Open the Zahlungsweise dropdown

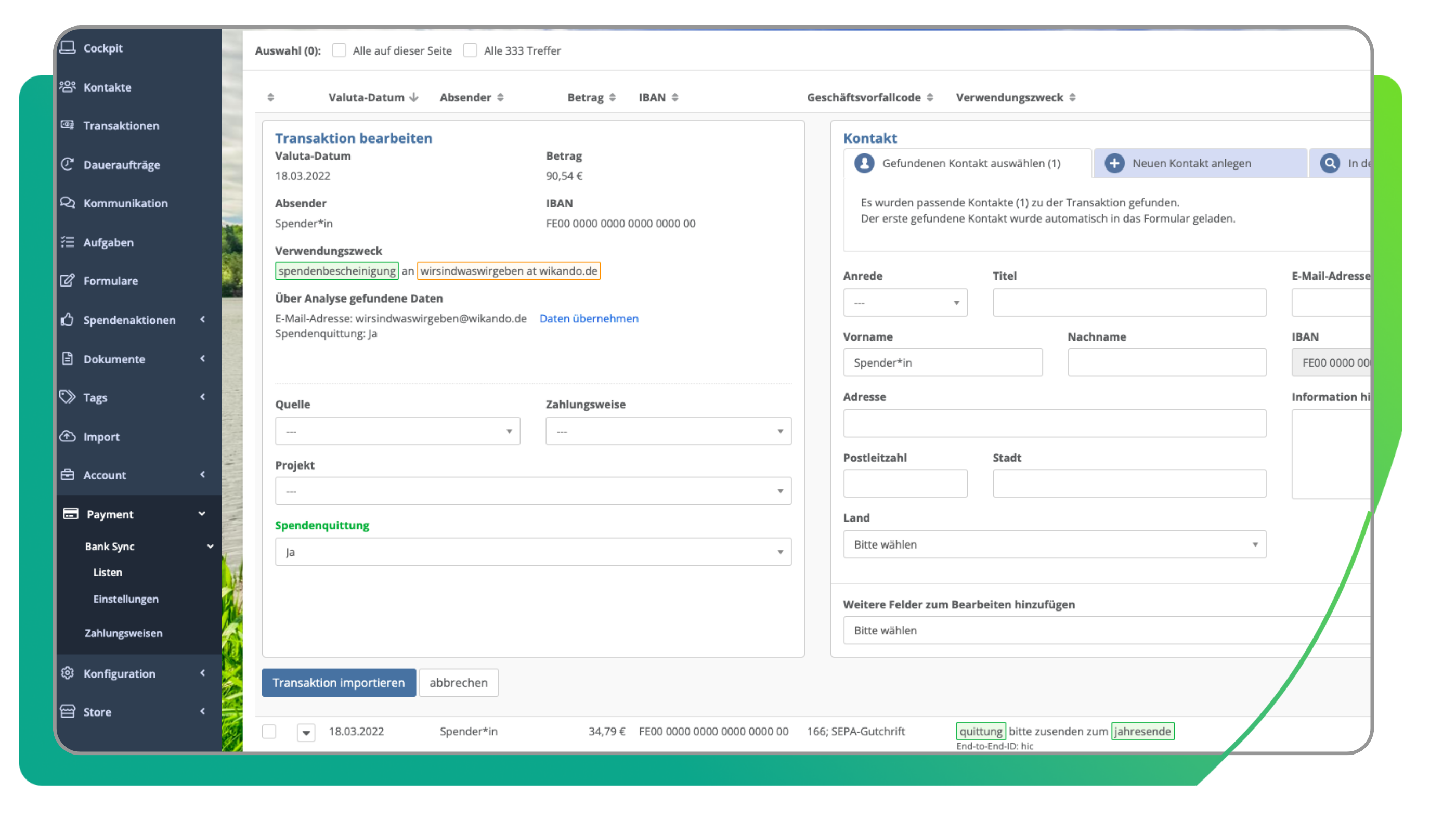668,431
